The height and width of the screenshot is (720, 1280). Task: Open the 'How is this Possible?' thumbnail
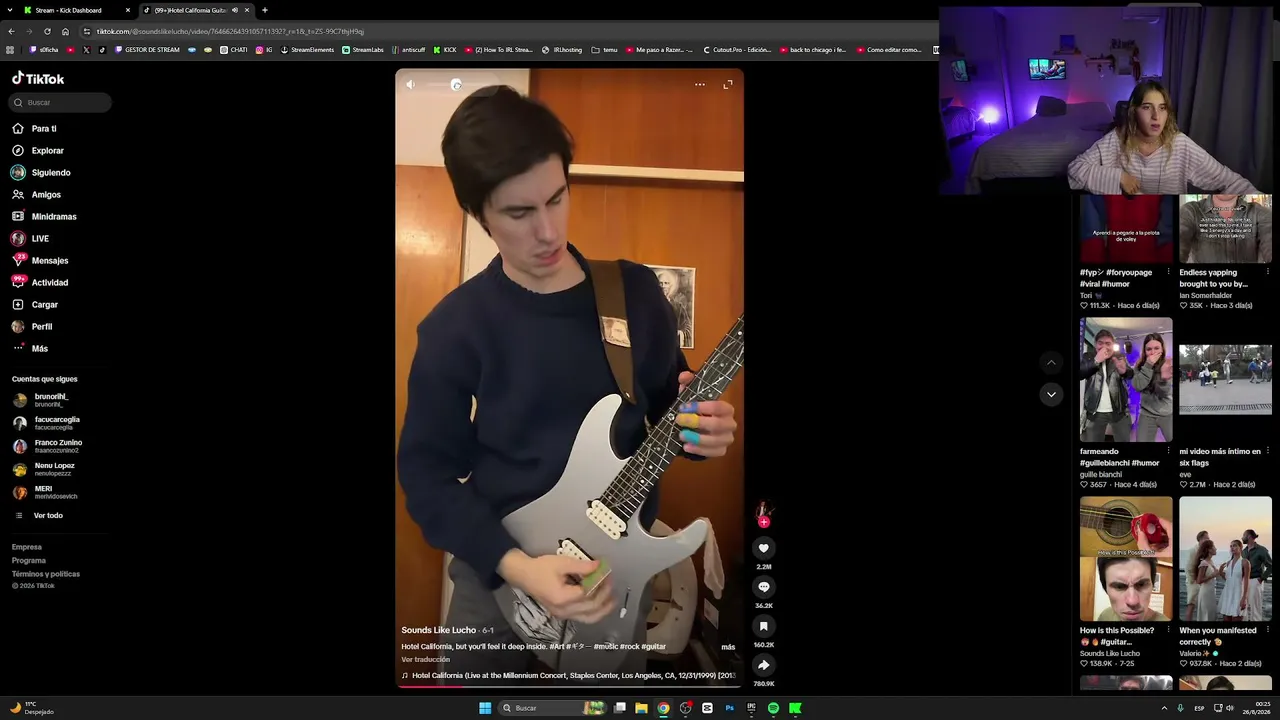(1126, 559)
